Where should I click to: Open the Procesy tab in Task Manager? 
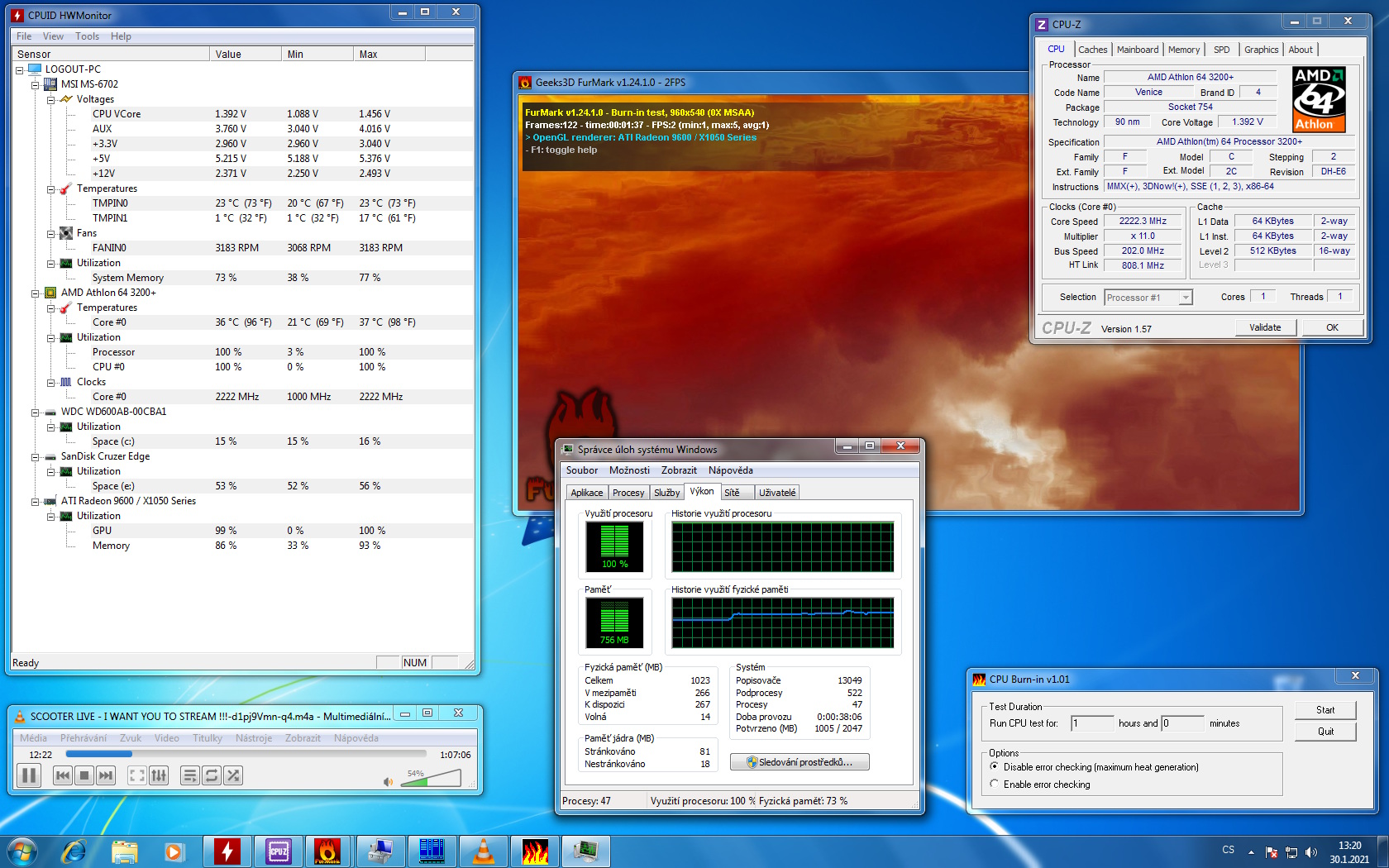click(x=628, y=493)
